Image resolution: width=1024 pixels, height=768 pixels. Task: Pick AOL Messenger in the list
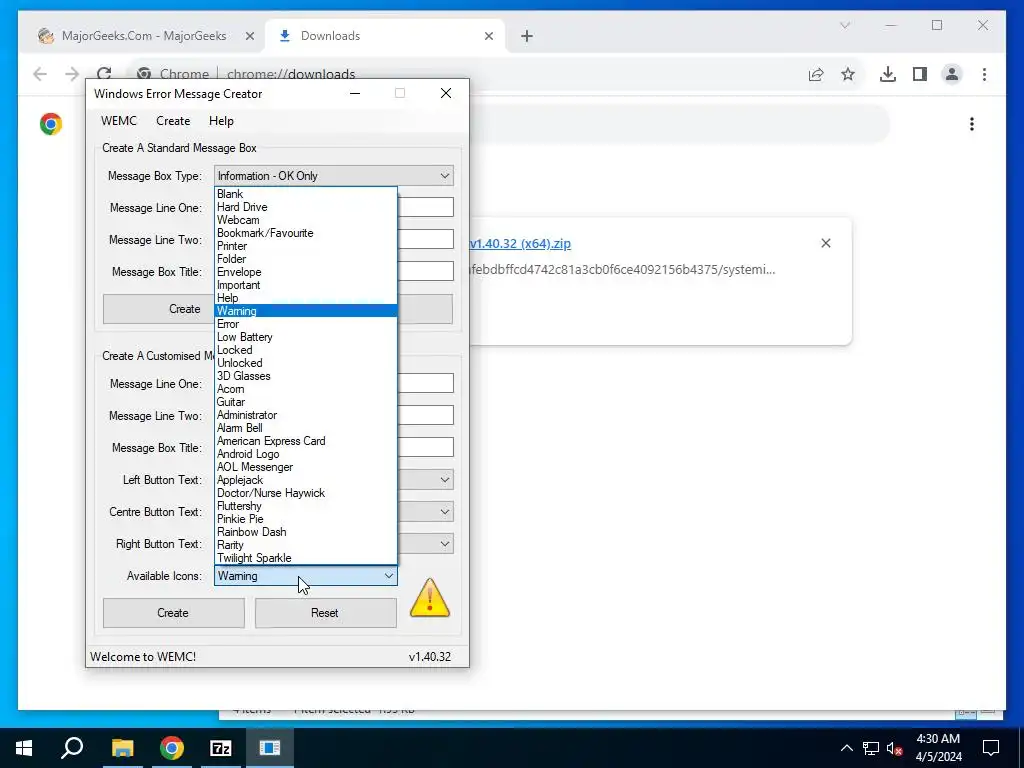coord(306,467)
